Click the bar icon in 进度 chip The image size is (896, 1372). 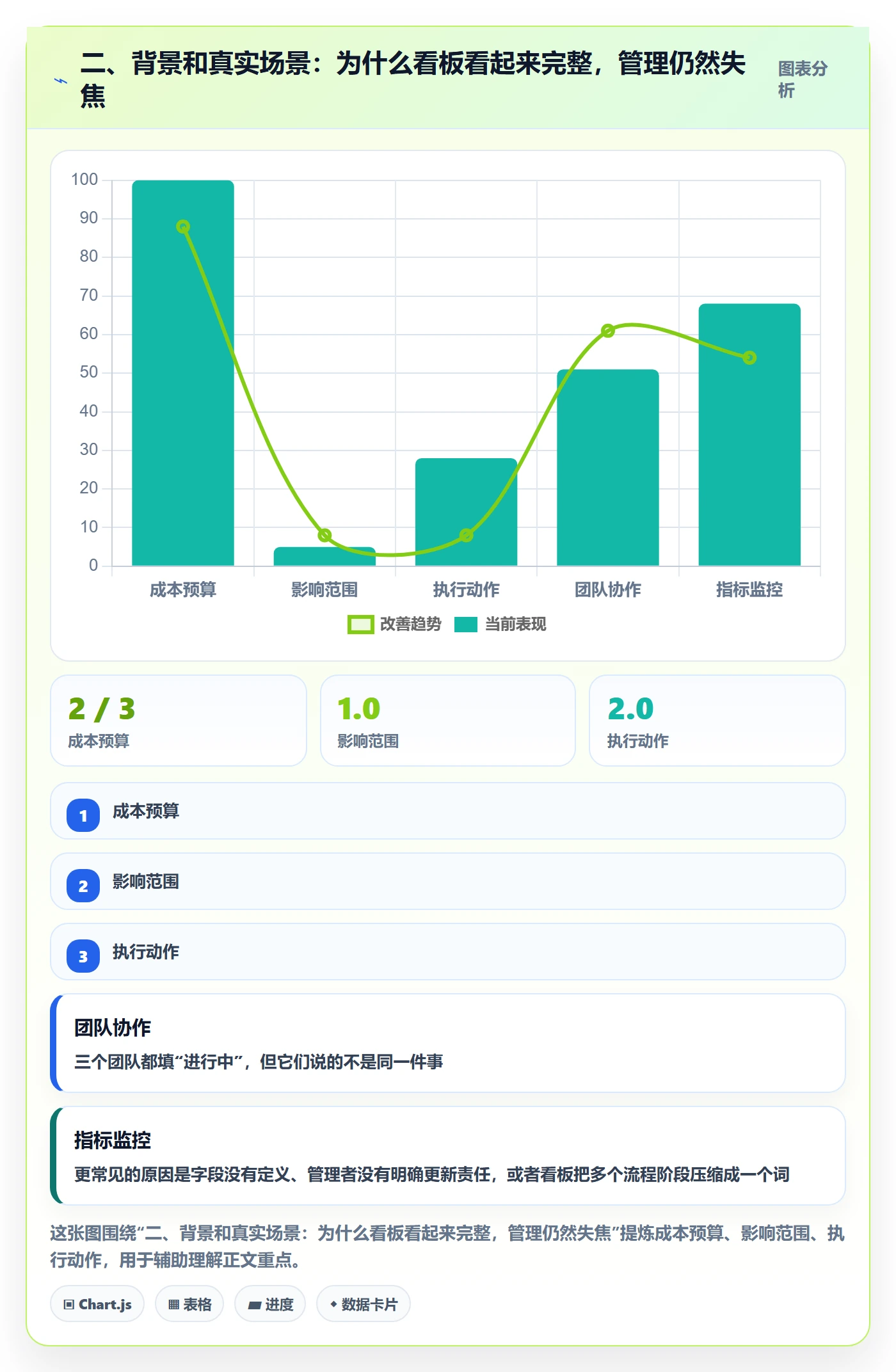tap(254, 1305)
